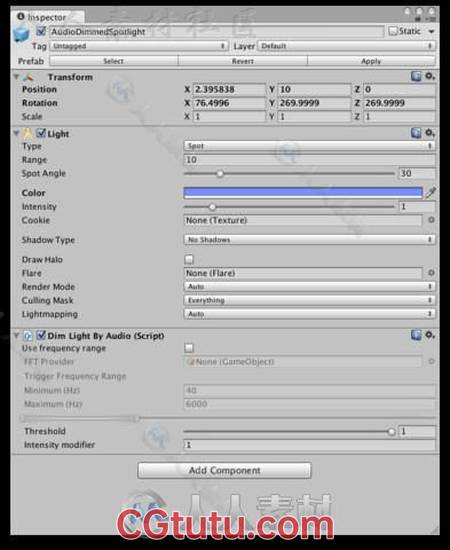Open the Dim Light By Audio script gear menu
The width and height of the screenshot is (450, 550).
[430, 335]
